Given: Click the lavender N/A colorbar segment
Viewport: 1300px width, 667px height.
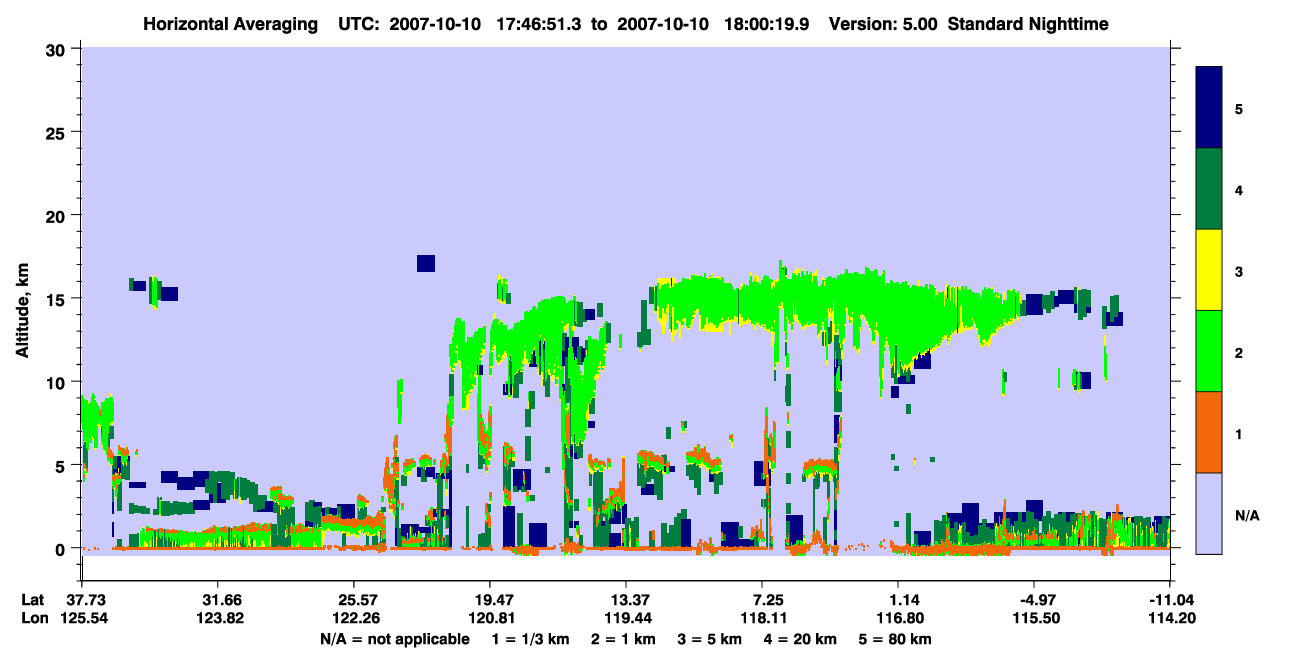Looking at the screenshot, I should (1209, 513).
